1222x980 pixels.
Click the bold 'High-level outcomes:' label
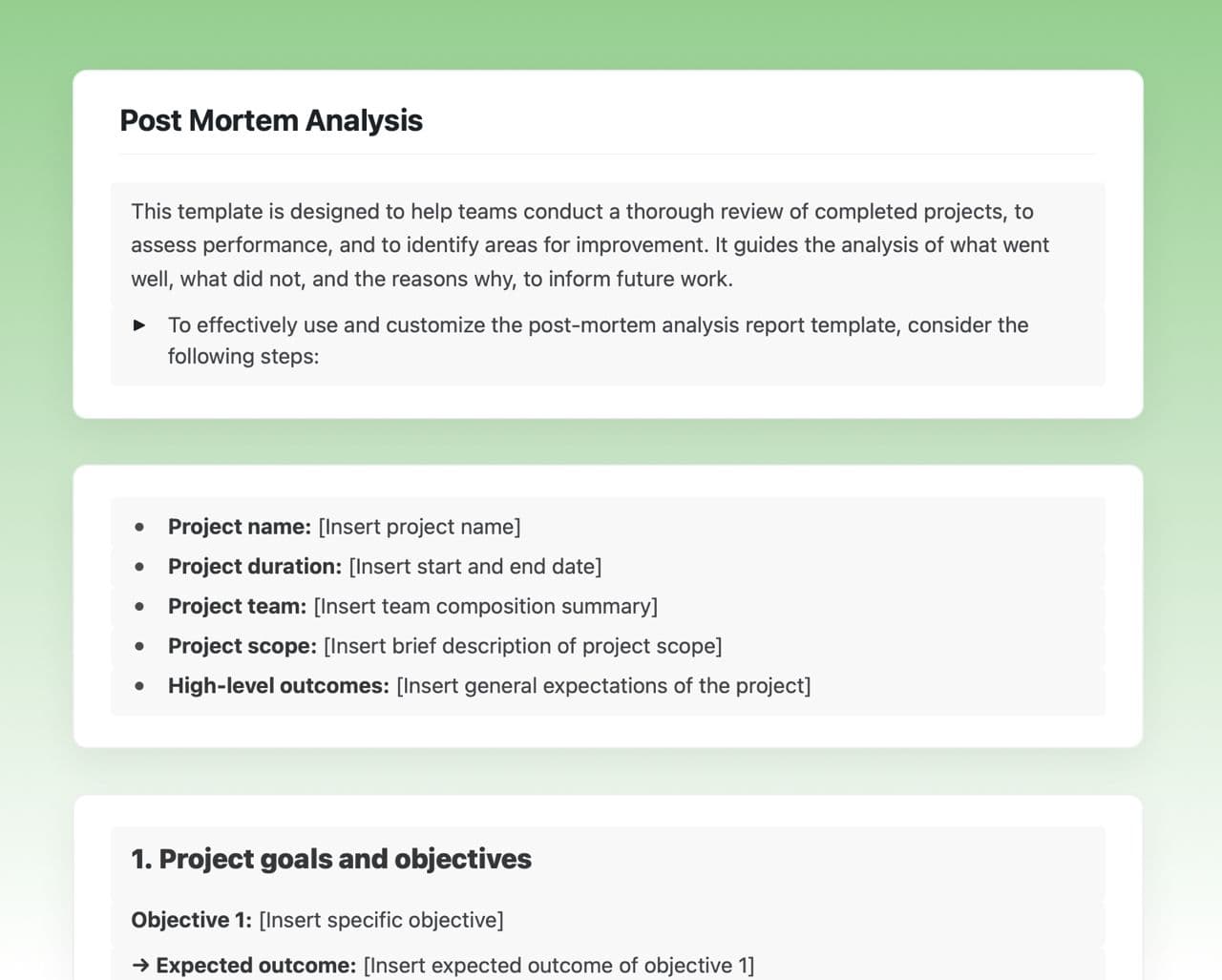pyautogui.click(x=279, y=686)
